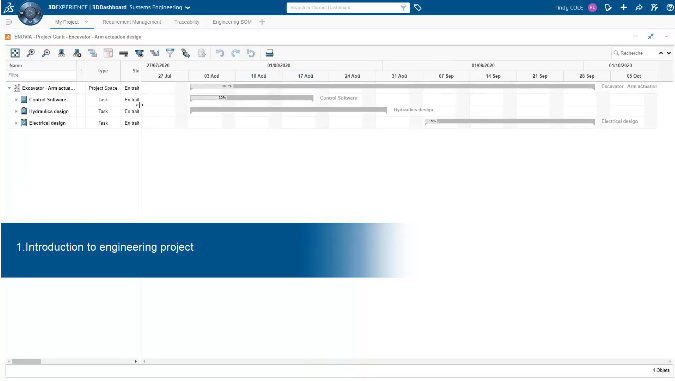The image size is (675, 381).
Task: Zoom in on the Gantt chart
Action: [31, 53]
